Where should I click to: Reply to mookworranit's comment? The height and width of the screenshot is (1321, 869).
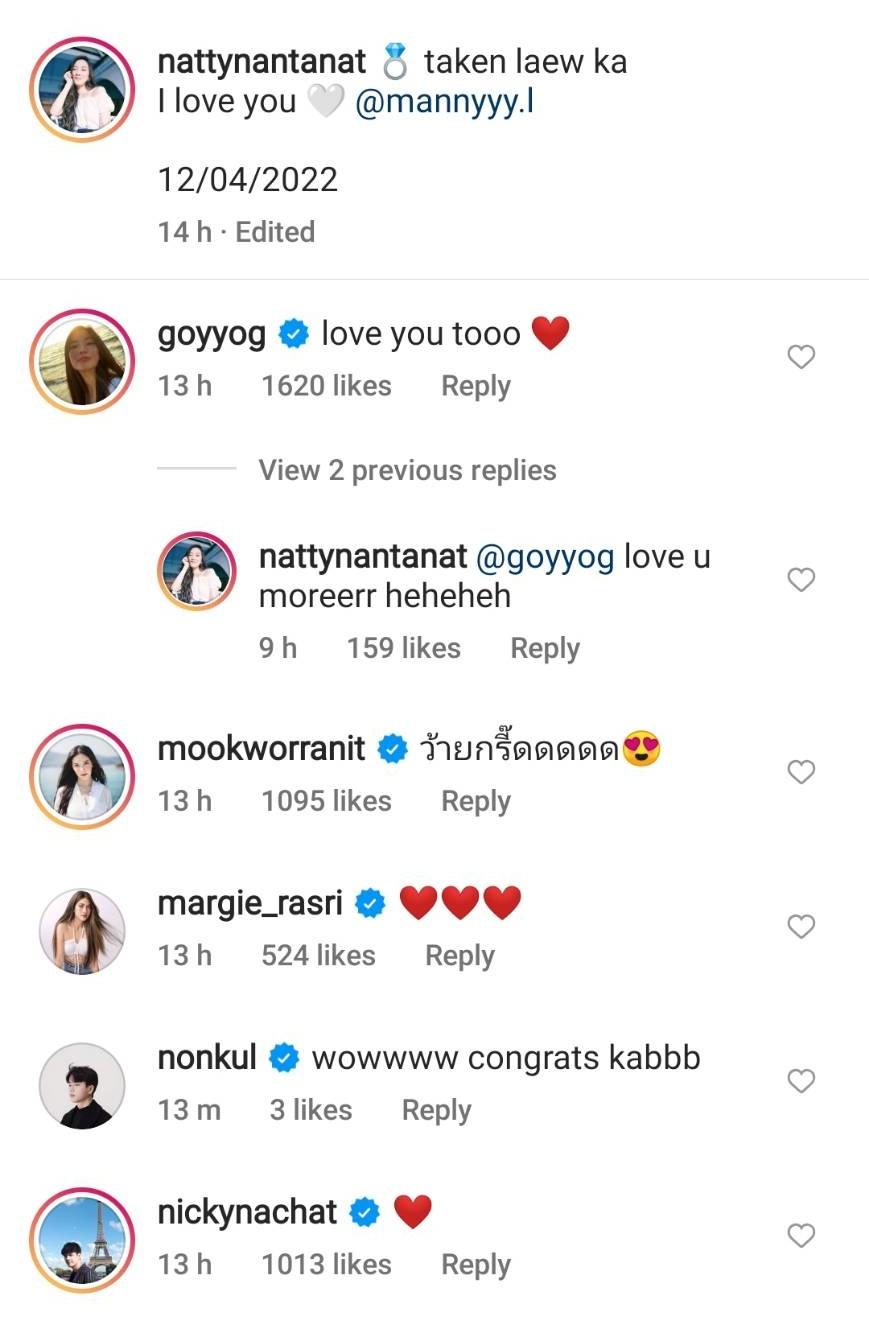[476, 801]
